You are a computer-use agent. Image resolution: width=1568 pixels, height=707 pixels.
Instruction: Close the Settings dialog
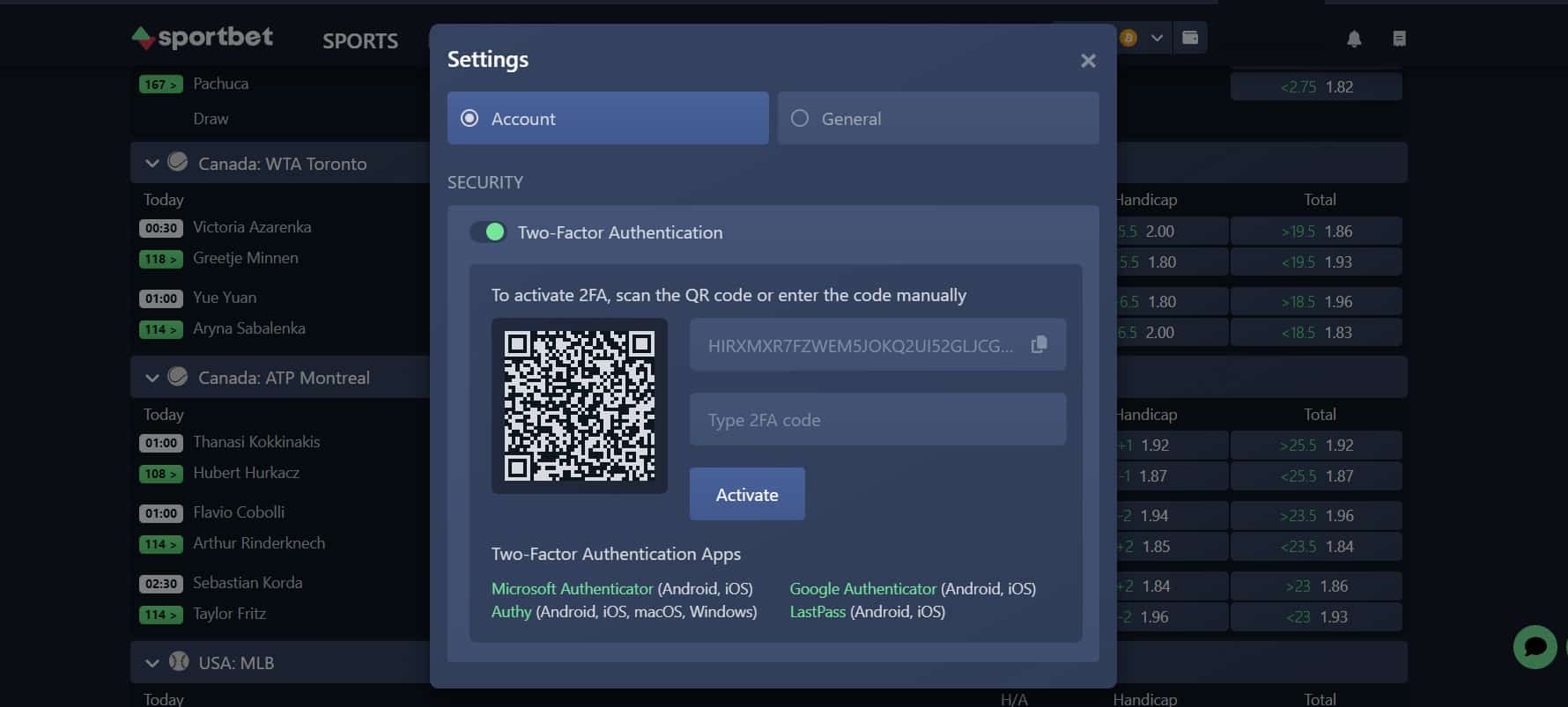(1088, 61)
